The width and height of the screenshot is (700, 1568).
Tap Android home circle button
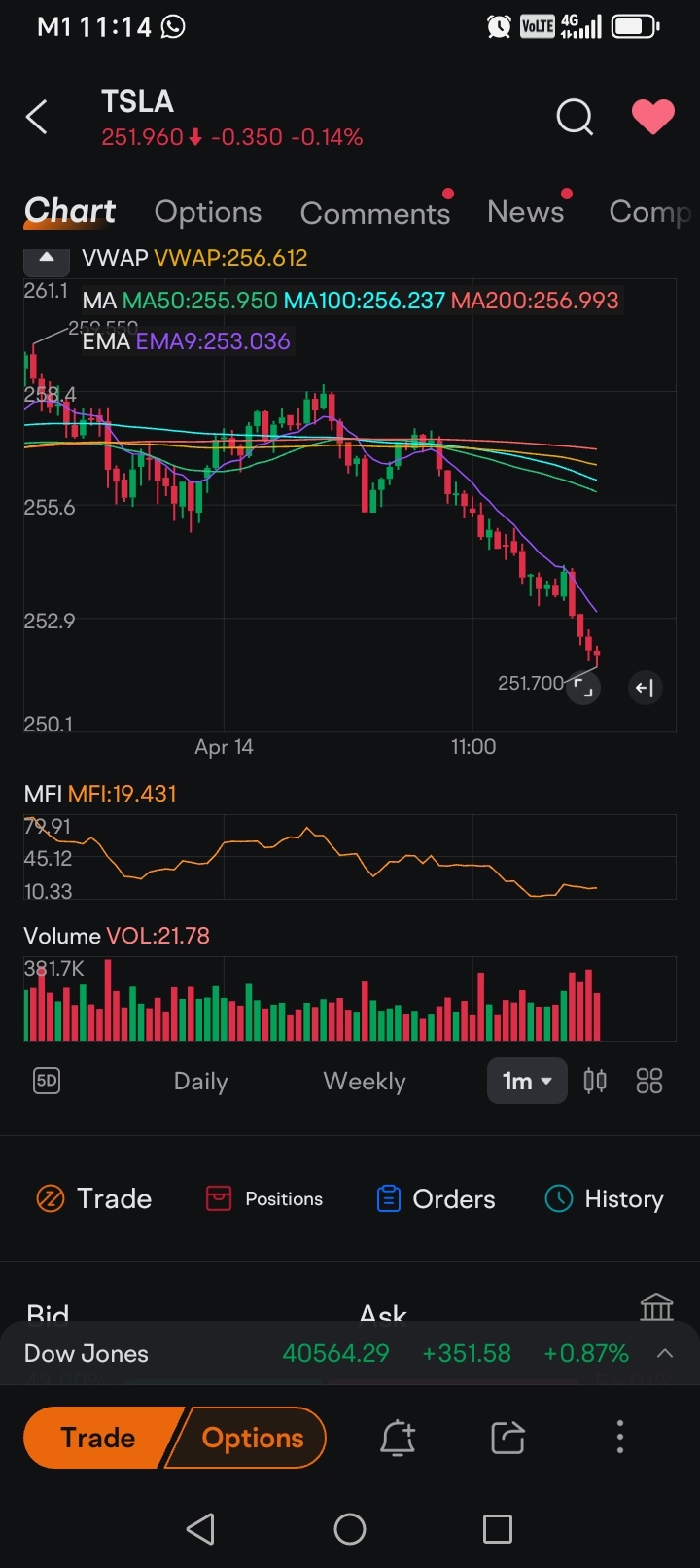click(350, 1529)
